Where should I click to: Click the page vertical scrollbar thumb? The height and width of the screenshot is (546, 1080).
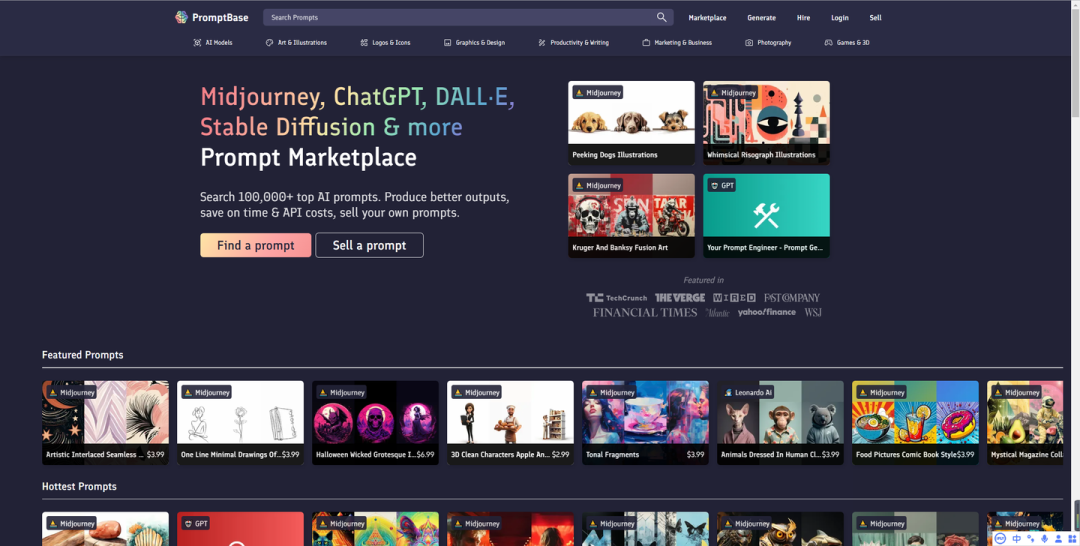point(1075,62)
